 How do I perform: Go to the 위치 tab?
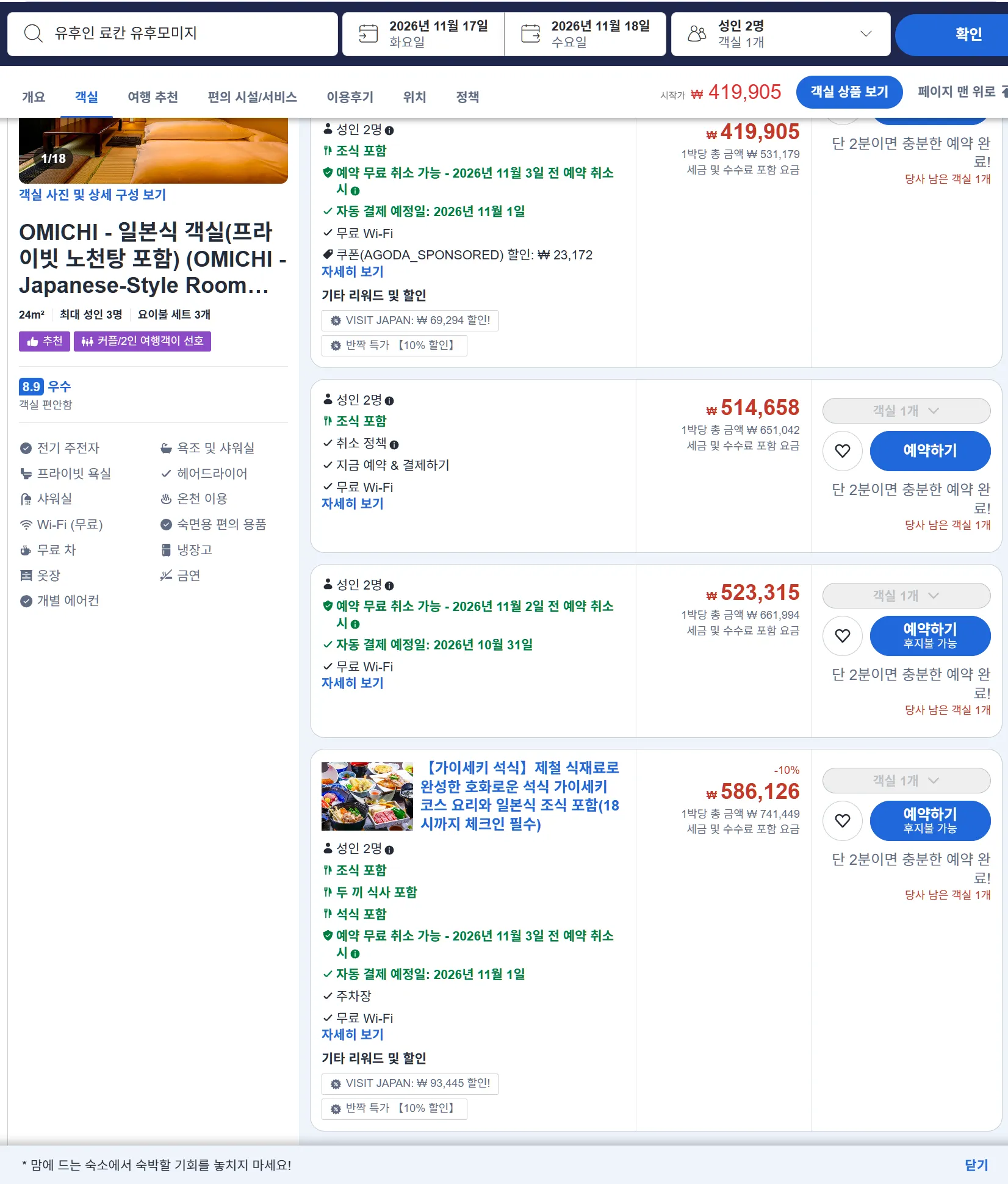click(x=414, y=97)
